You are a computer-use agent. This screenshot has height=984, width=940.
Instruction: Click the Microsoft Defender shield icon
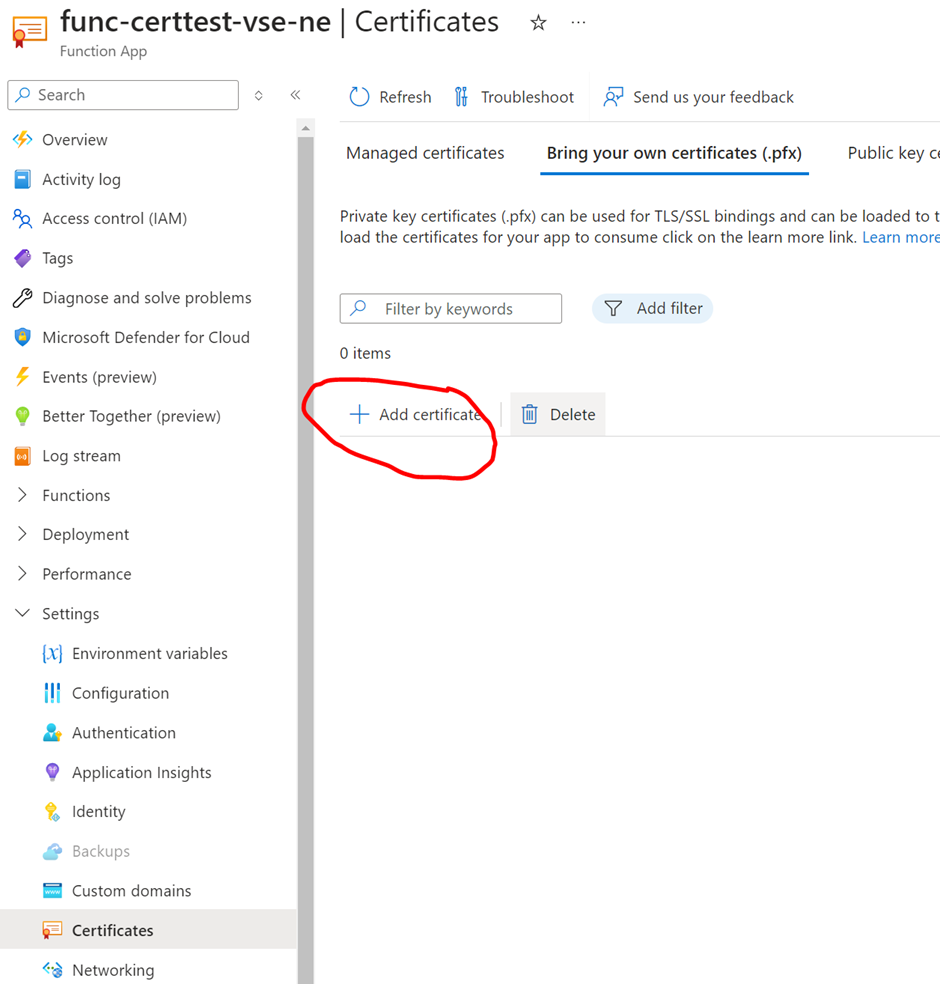coord(23,337)
